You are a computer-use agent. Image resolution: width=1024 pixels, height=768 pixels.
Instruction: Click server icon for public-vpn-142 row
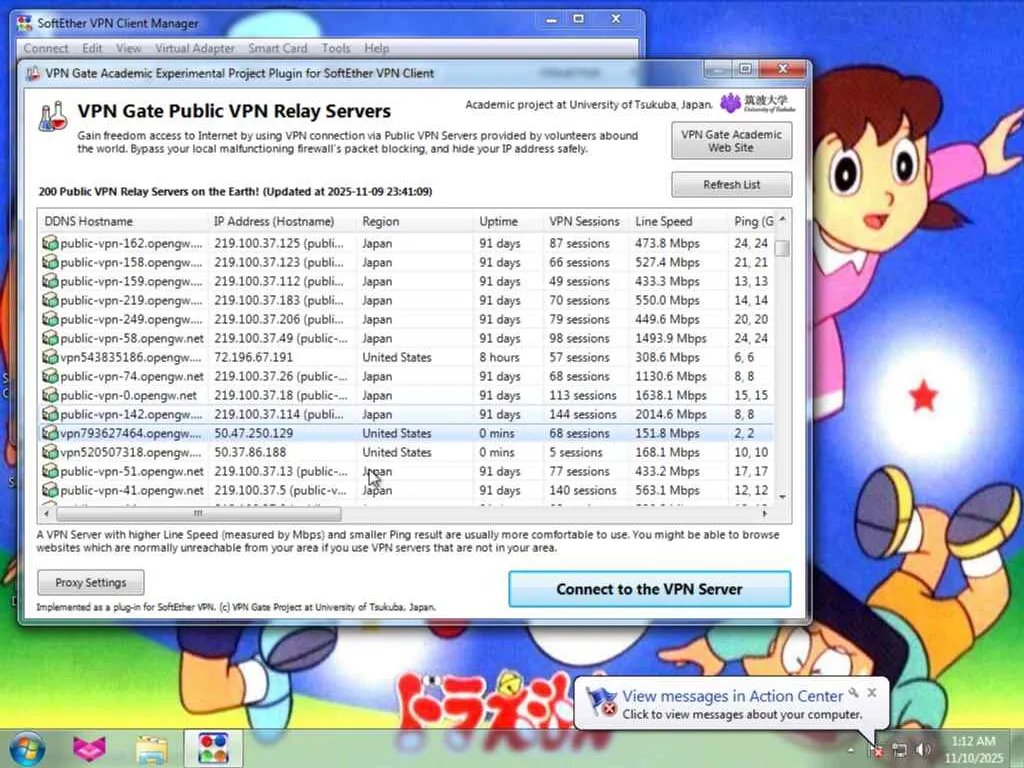click(50, 413)
